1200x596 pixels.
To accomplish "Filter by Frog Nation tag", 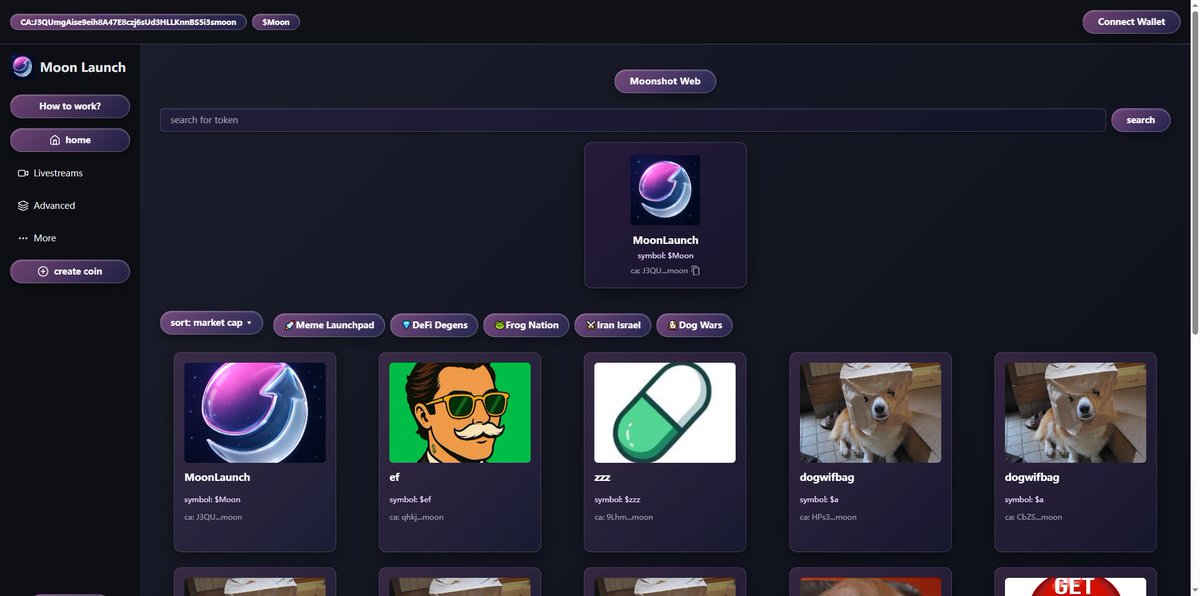I will pos(526,325).
